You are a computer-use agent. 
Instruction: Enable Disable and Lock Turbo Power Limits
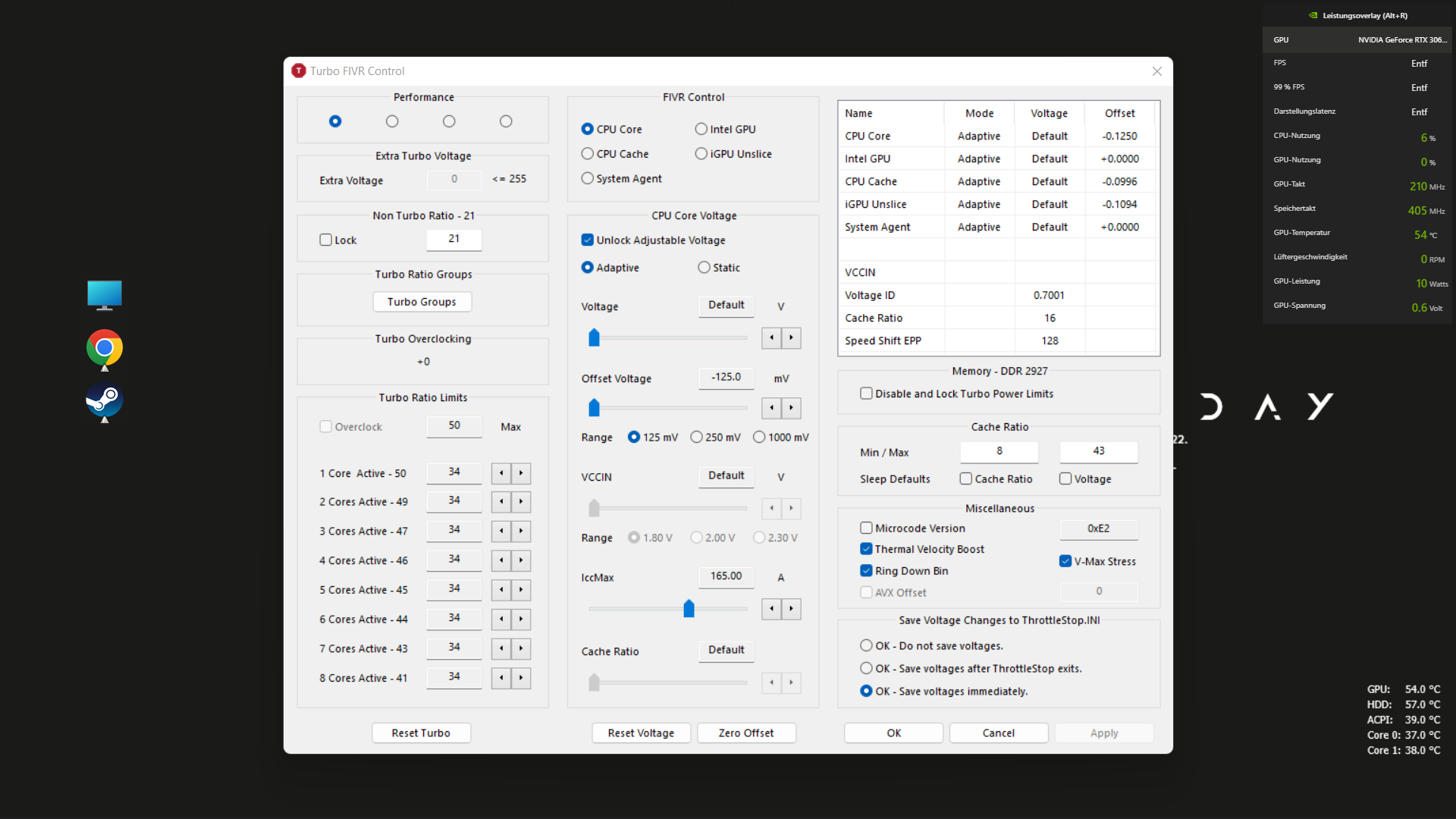click(866, 394)
